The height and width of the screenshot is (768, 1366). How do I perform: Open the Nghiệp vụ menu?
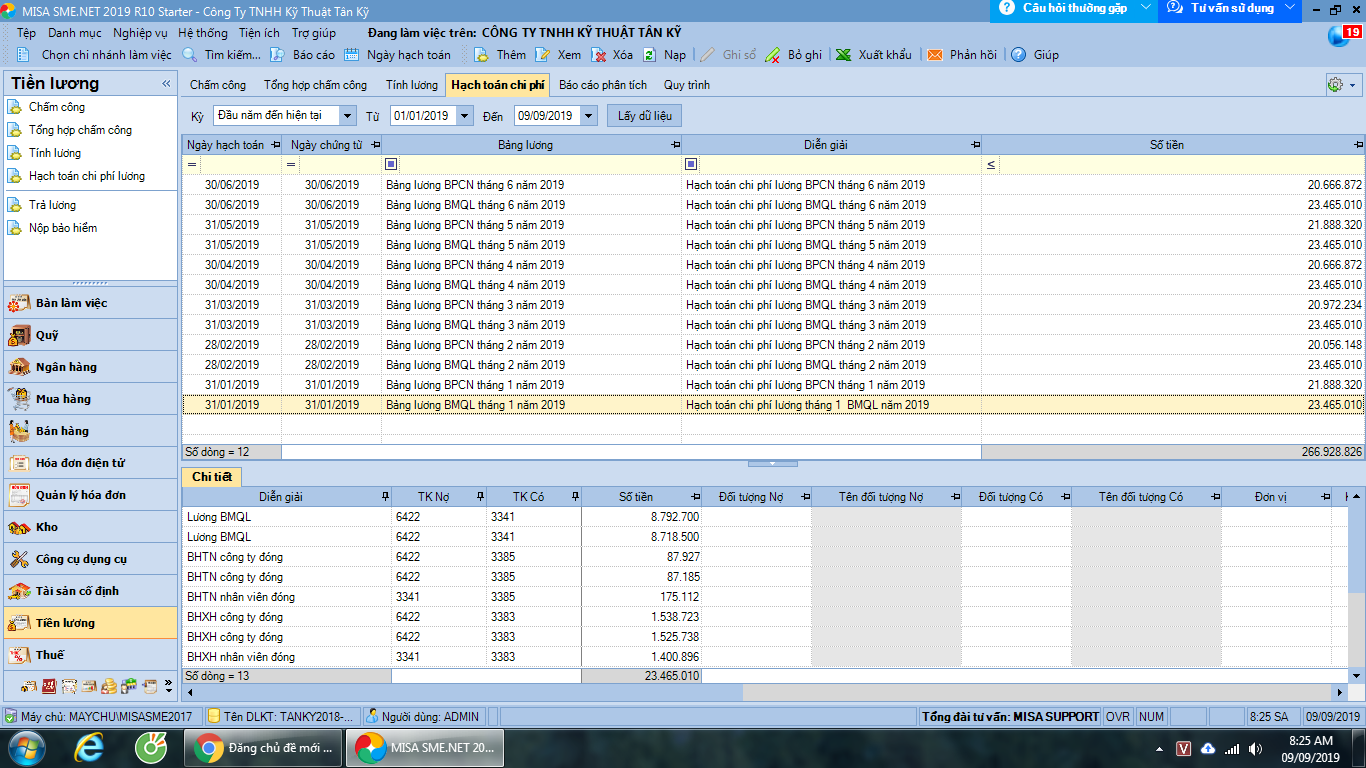coord(140,33)
